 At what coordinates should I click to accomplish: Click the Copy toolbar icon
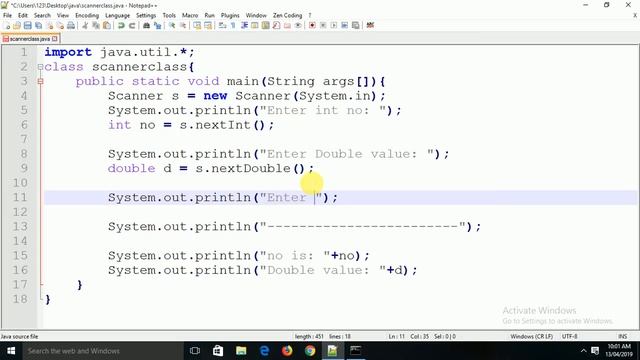coord(96,25)
